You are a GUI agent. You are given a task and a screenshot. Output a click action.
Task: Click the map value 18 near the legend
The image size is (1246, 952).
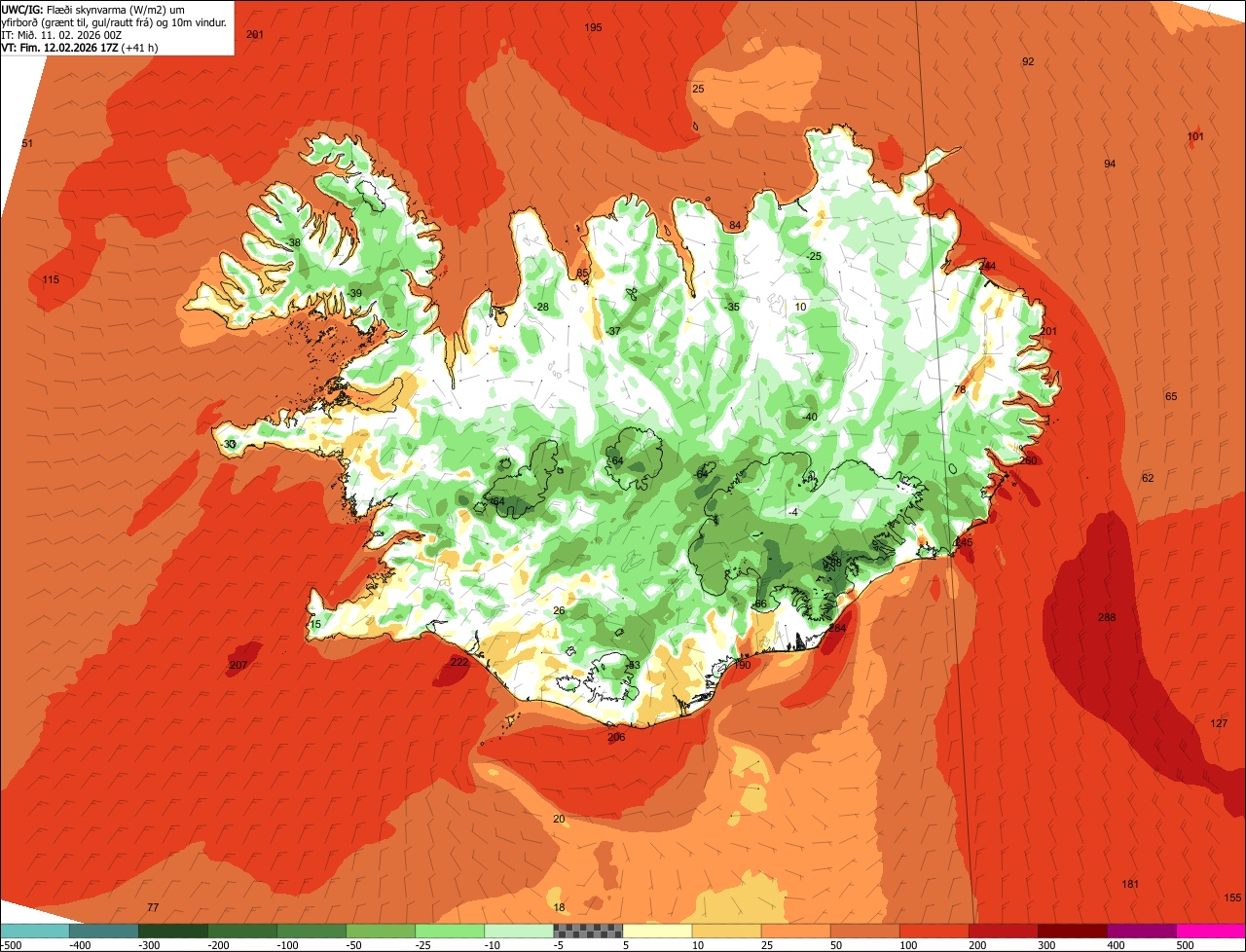559,907
